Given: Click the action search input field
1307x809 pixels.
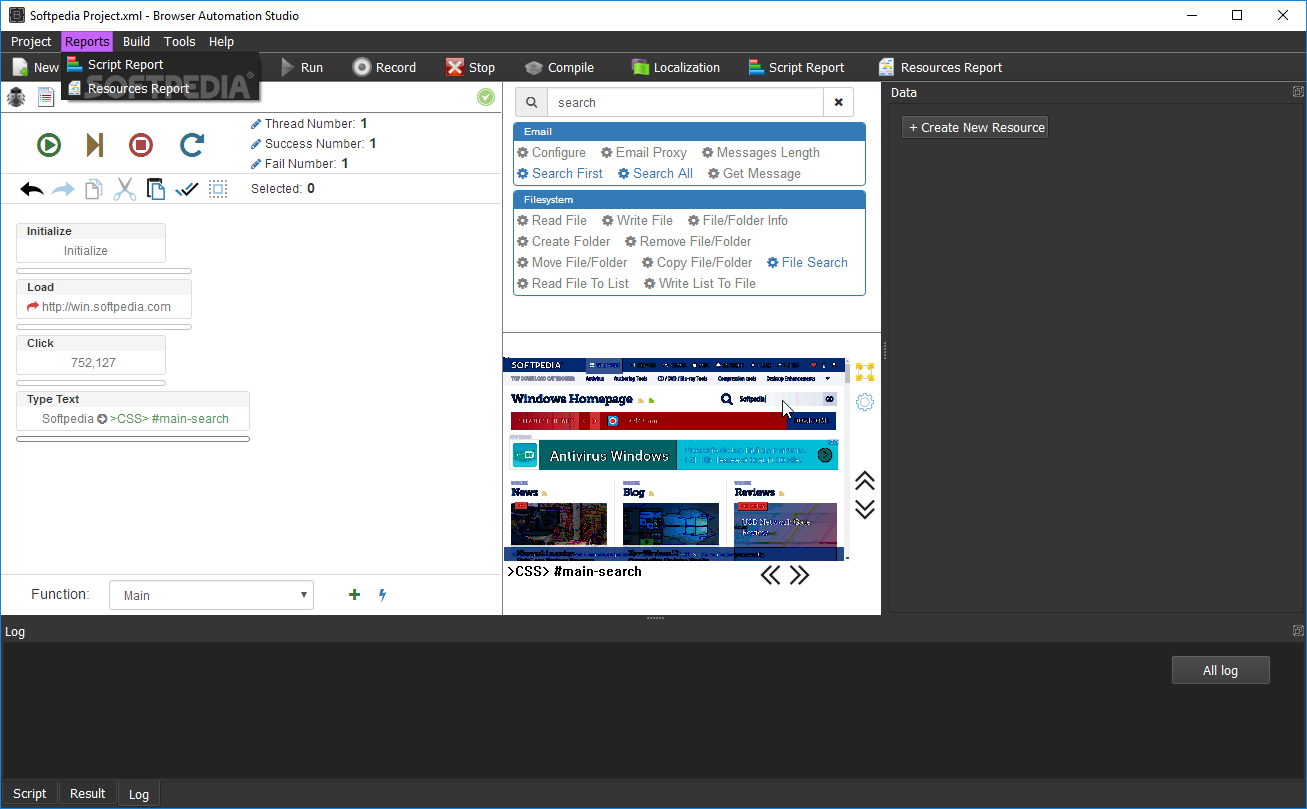Looking at the screenshot, I should click(x=685, y=102).
